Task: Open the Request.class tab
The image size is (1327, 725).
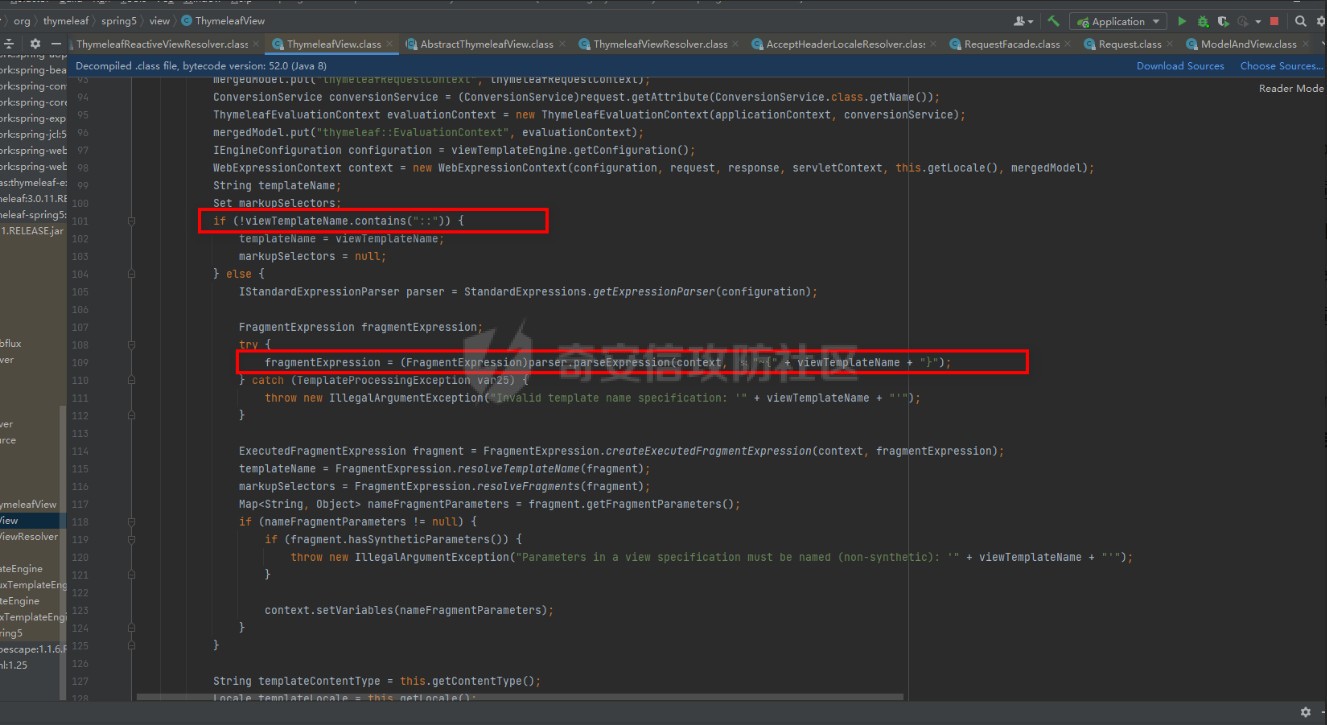Action: (1130, 44)
